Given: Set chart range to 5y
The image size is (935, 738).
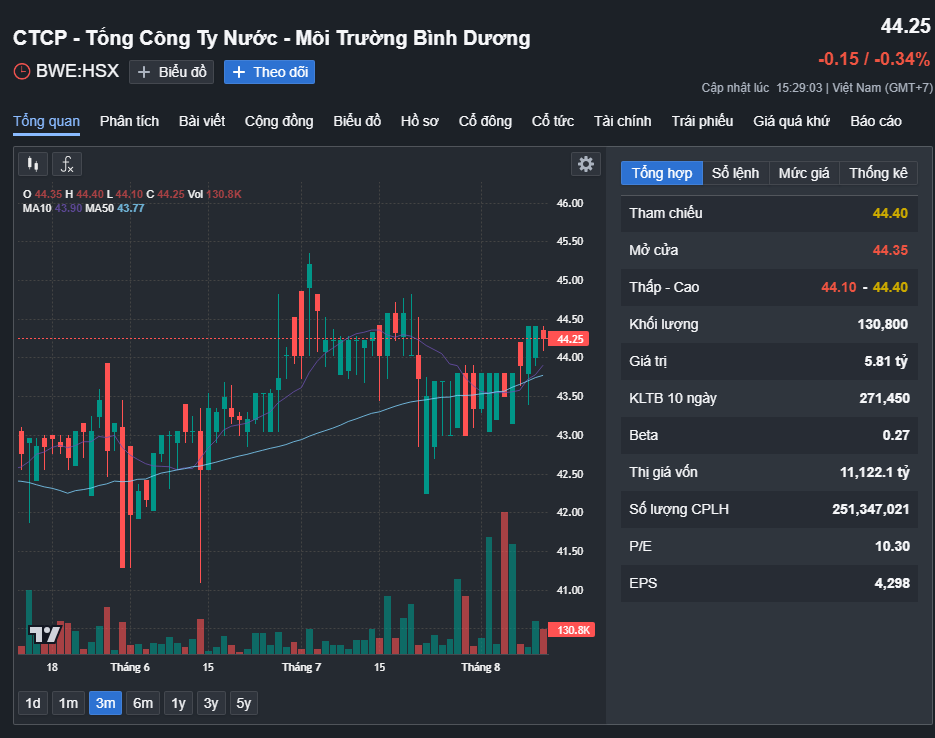Looking at the screenshot, I should tap(243, 703).
